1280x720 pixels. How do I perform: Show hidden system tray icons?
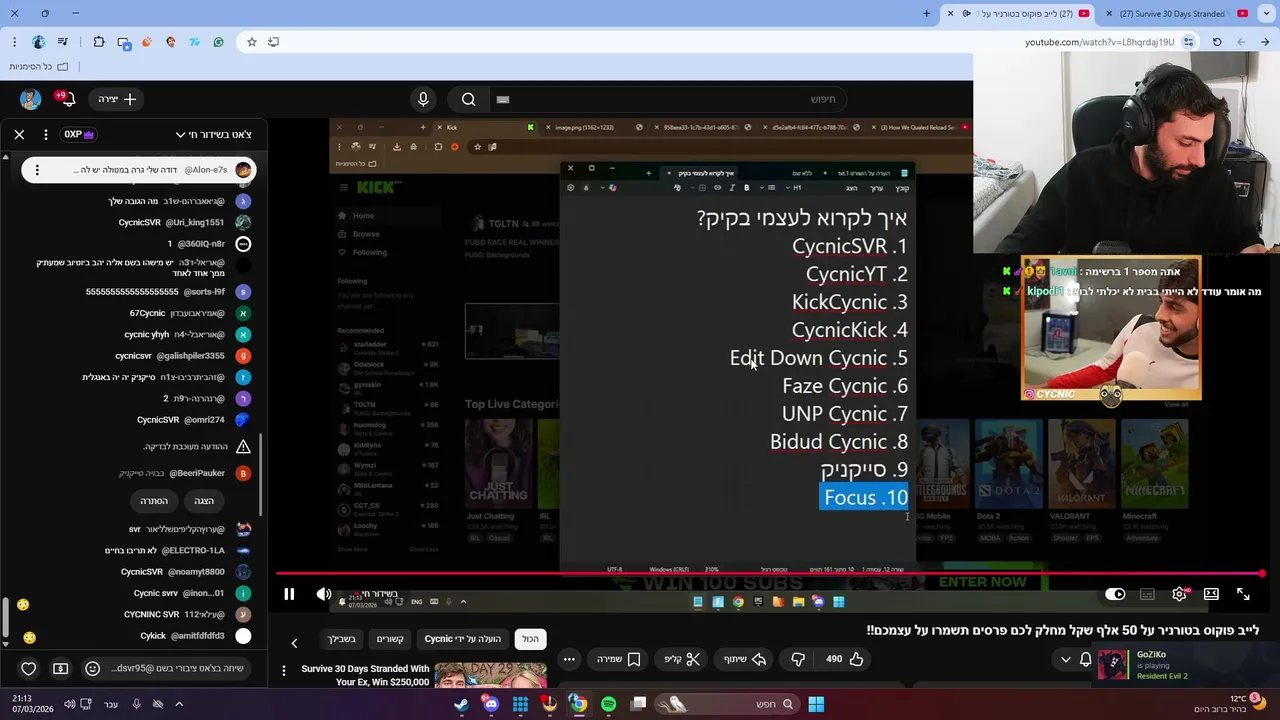[x=179, y=704]
